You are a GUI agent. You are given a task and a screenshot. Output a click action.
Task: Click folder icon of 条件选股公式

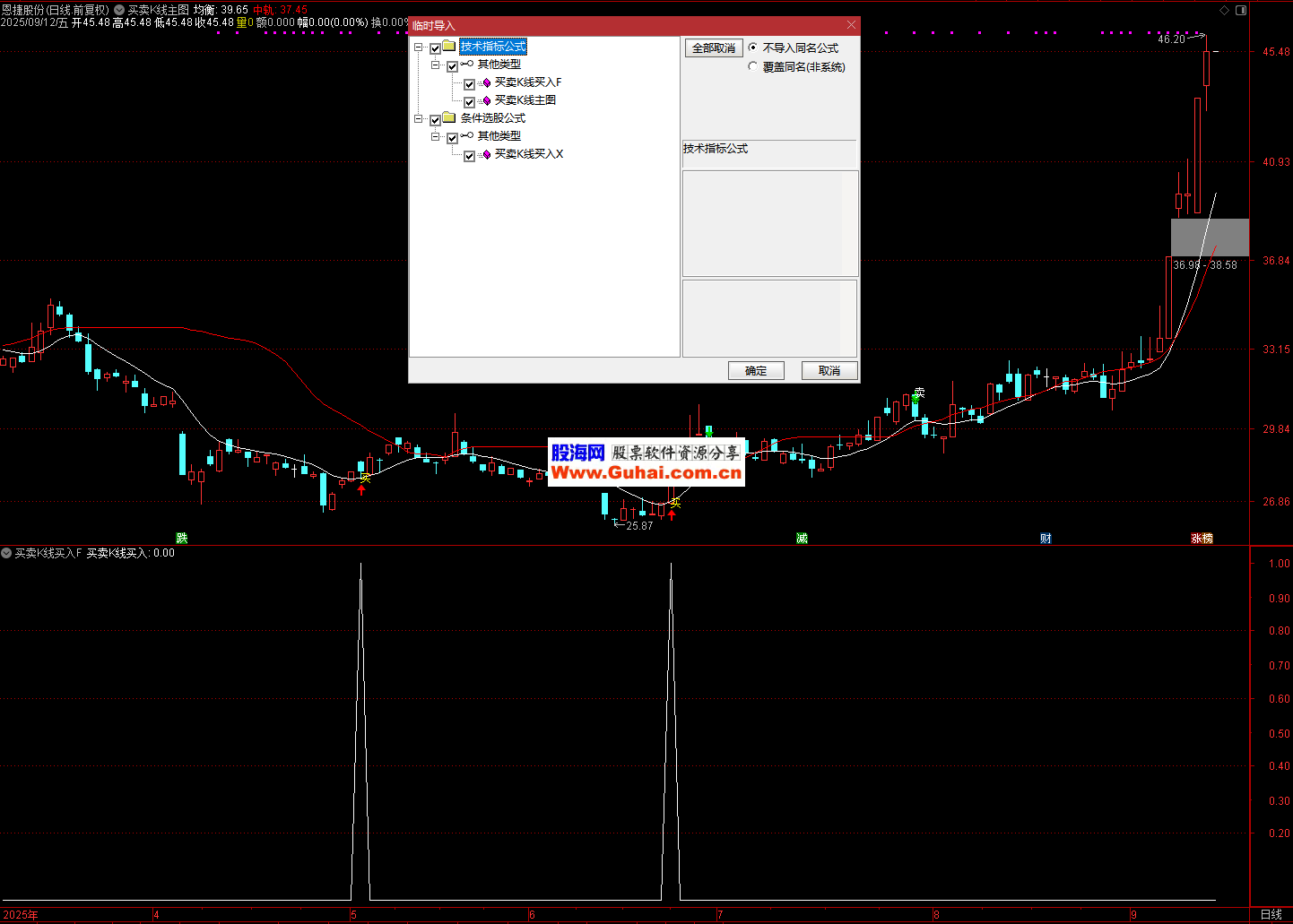(449, 118)
